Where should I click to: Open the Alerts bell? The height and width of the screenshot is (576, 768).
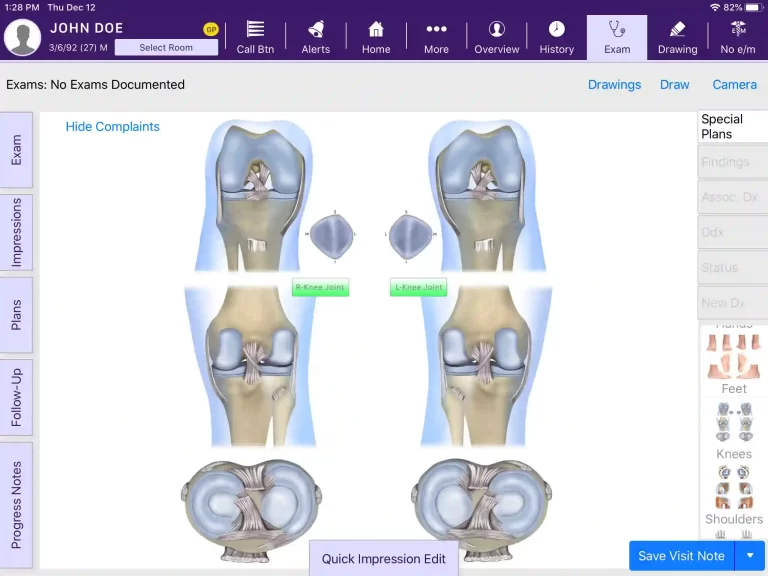point(315,37)
